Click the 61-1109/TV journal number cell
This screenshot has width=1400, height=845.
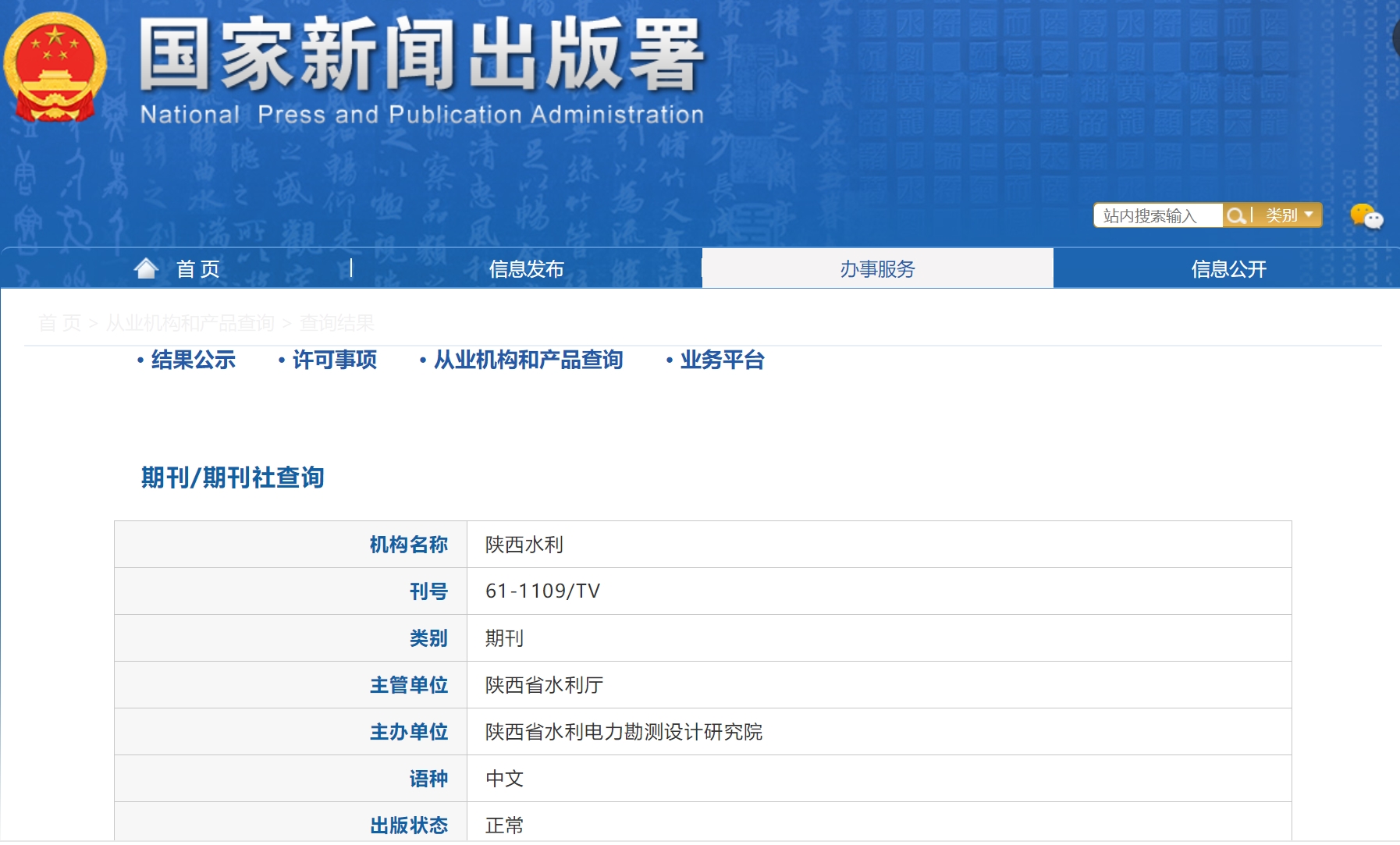pyautogui.click(x=542, y=591)
